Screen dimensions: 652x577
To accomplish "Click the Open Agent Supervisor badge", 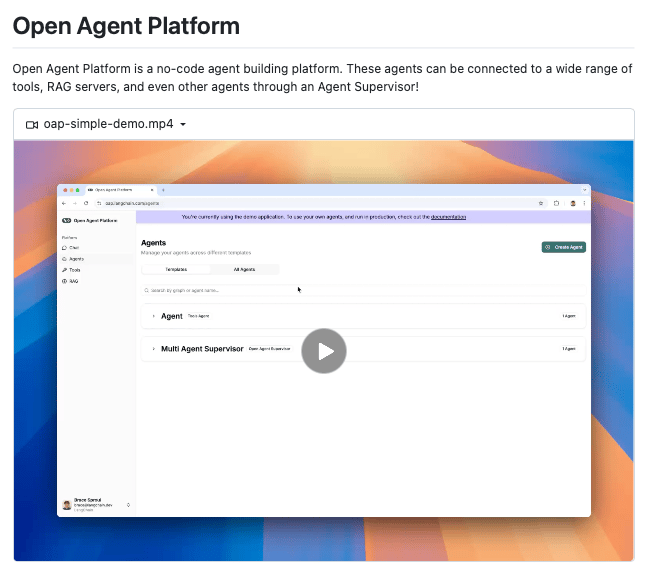I will pos(269,349).
